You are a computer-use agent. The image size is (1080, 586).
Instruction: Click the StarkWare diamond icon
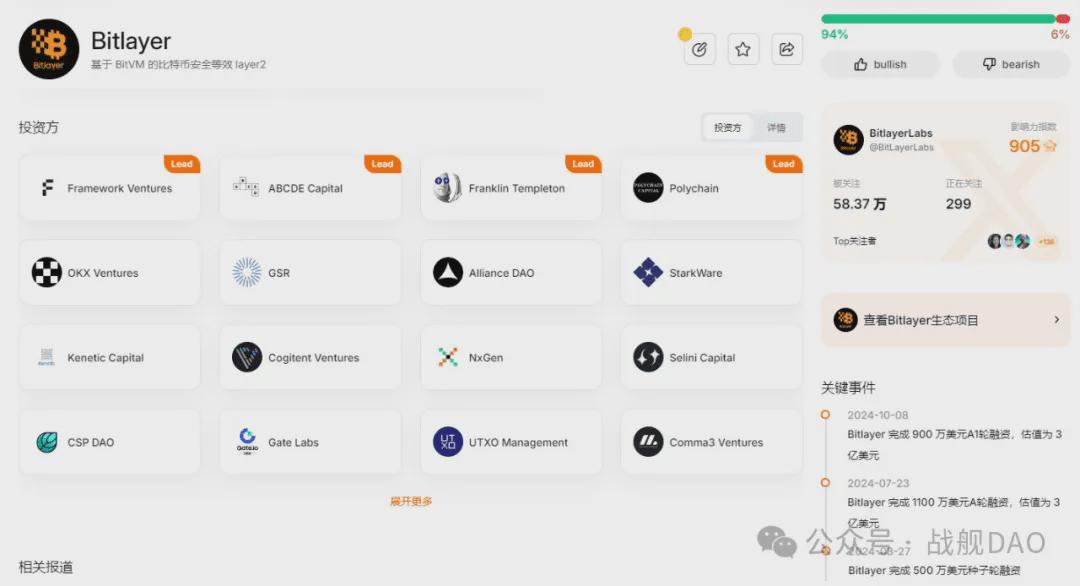point(648,272)
